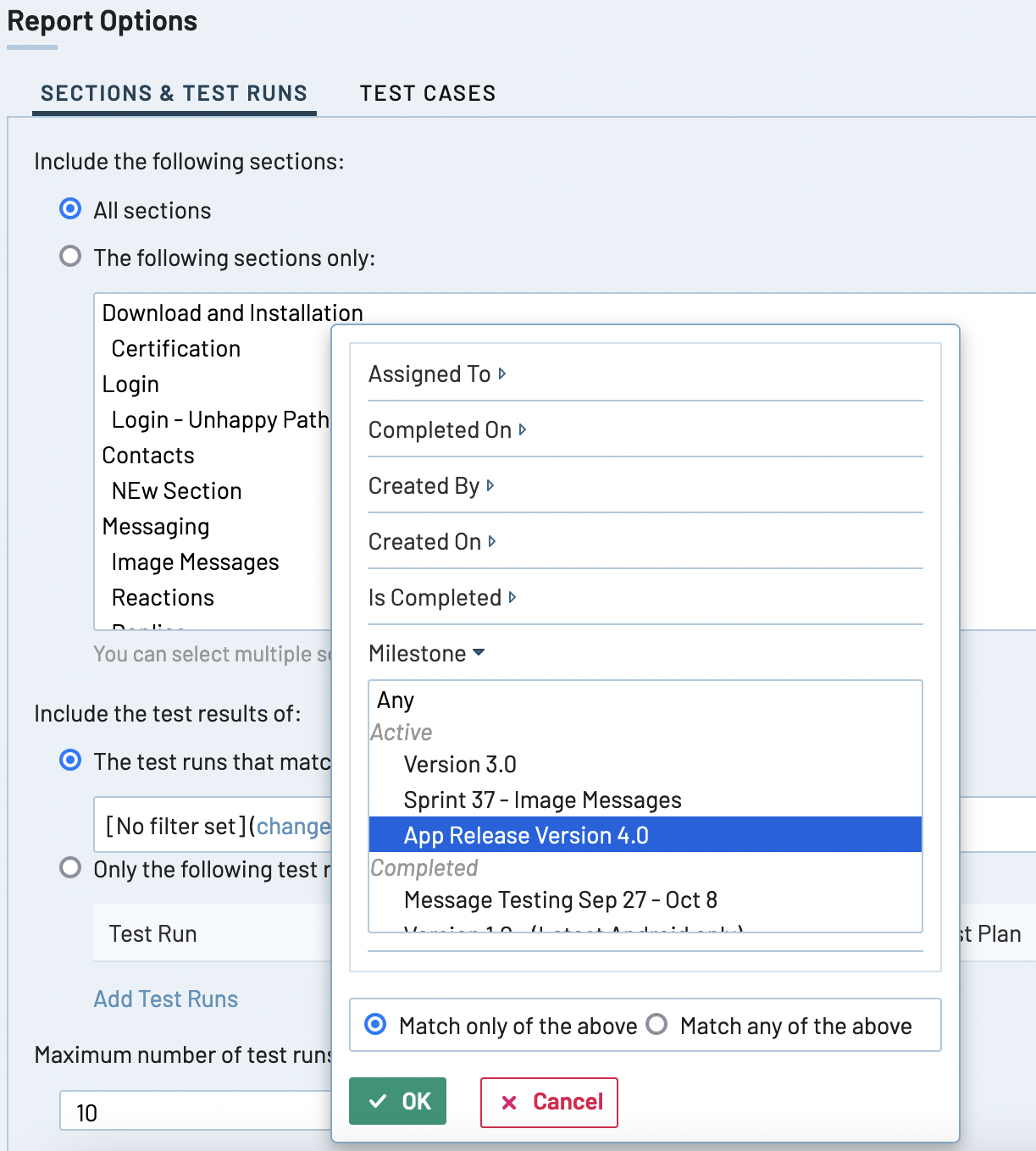Expand the Created By filter

pyautogui.click(x=431, y=485)
